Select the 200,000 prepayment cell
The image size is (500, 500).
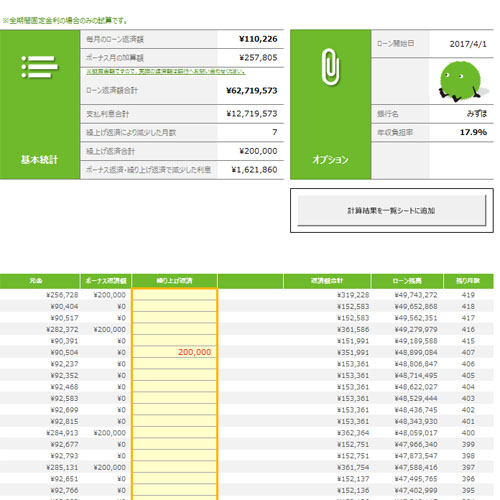pos(175,352)
